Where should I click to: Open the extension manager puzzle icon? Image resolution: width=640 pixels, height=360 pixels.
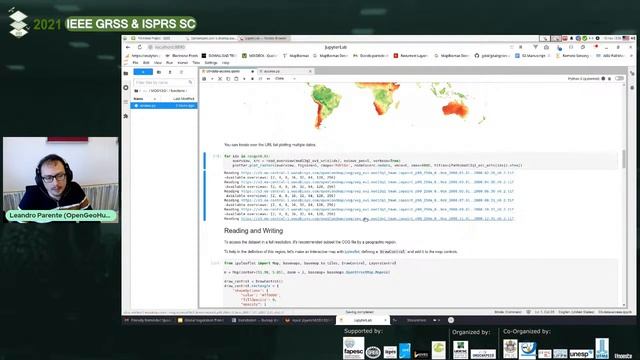[126, 116]
